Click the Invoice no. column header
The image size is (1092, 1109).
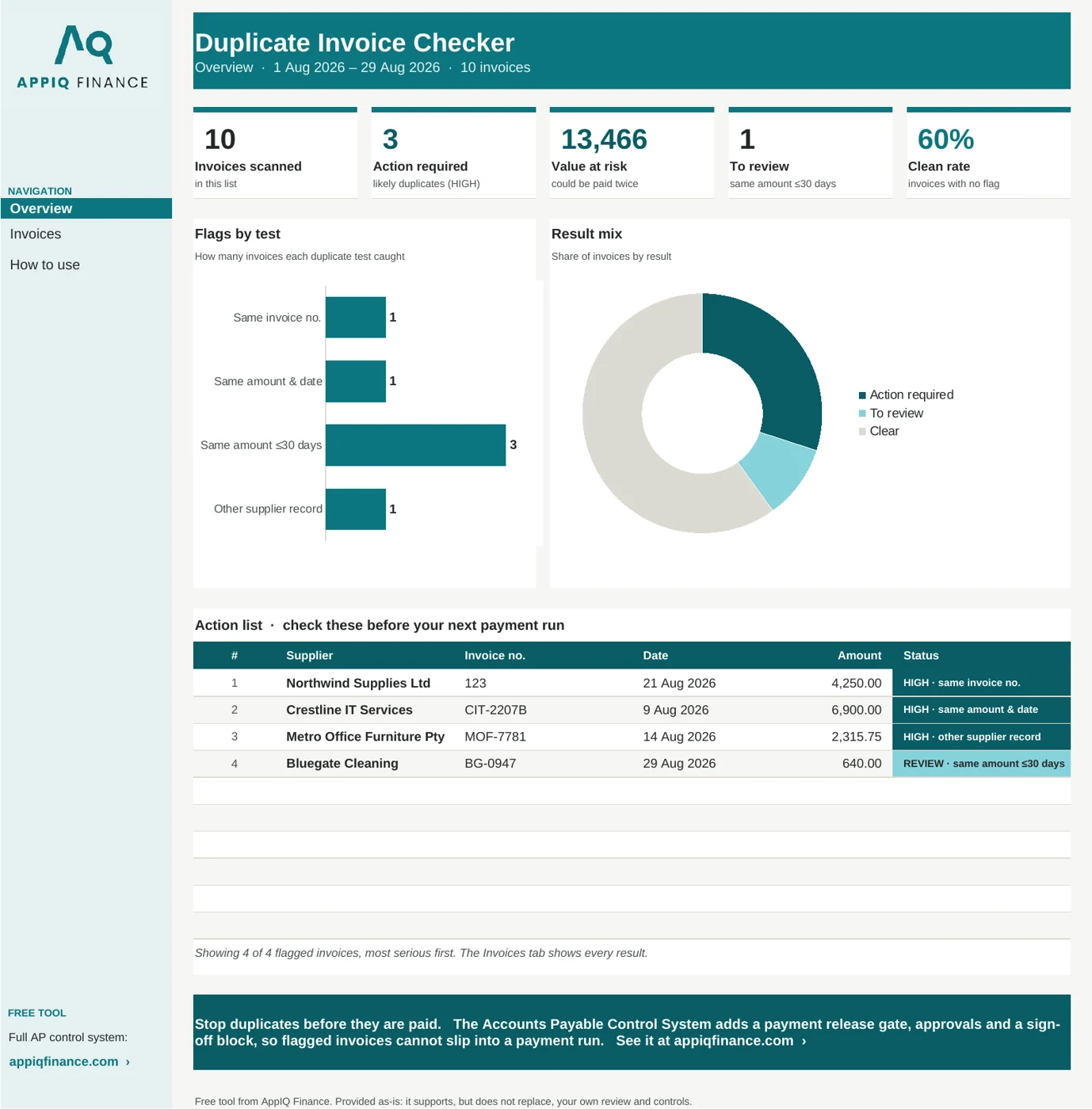495,656
